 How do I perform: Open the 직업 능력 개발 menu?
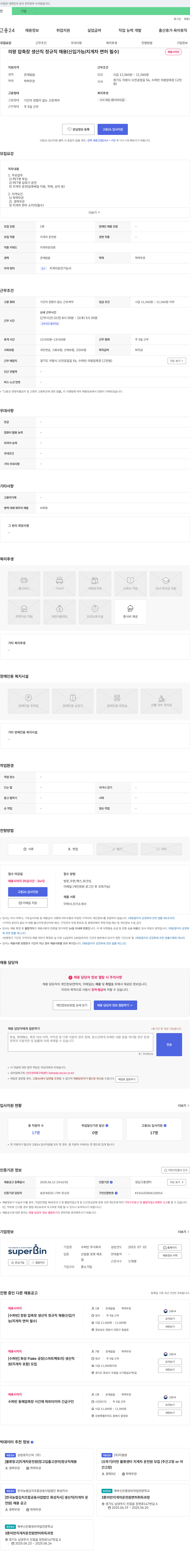coord(130,30)
